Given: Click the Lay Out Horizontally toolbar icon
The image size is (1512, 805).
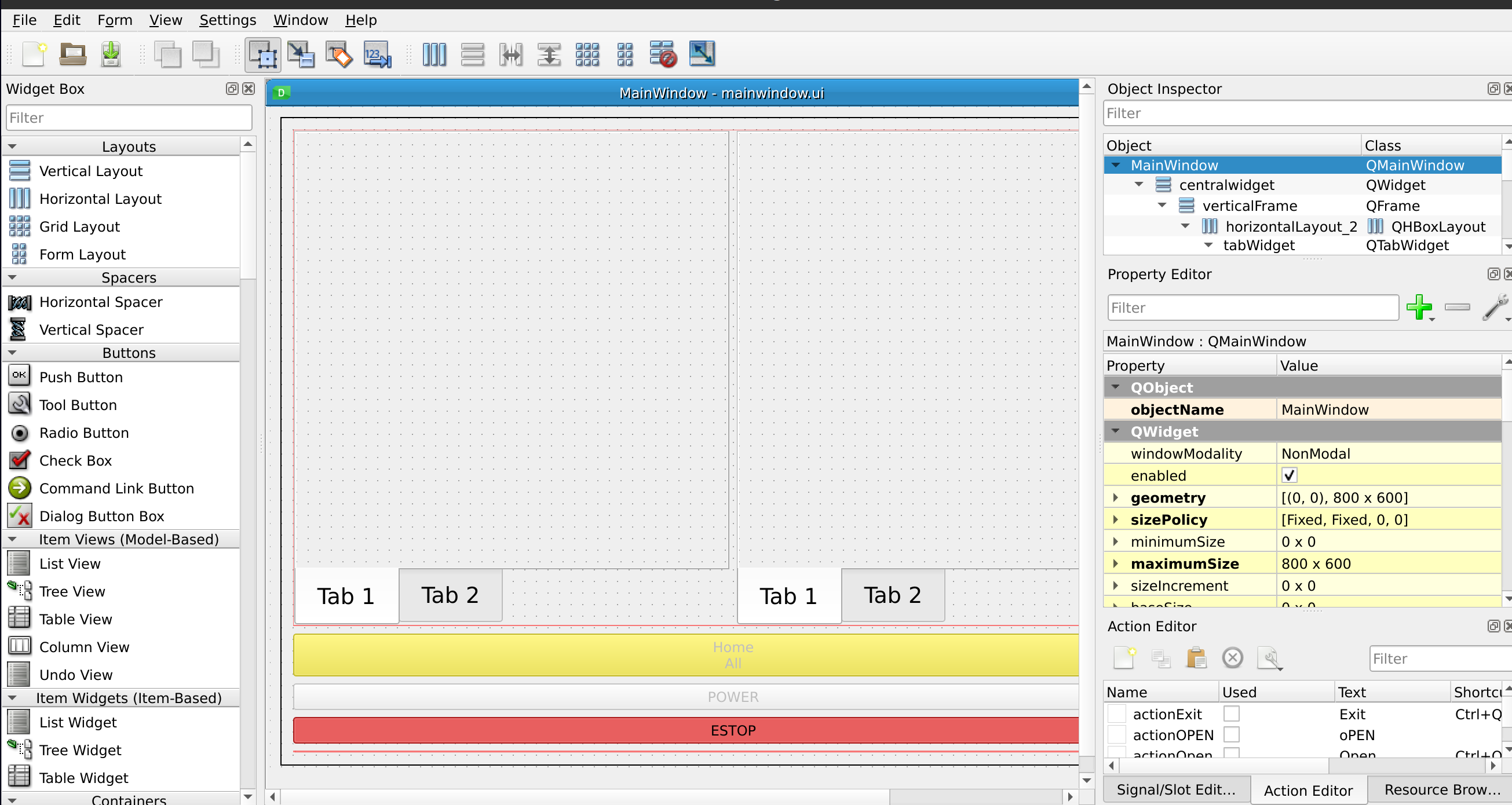Looking at the screenshot, I should [x=434, y=54].
